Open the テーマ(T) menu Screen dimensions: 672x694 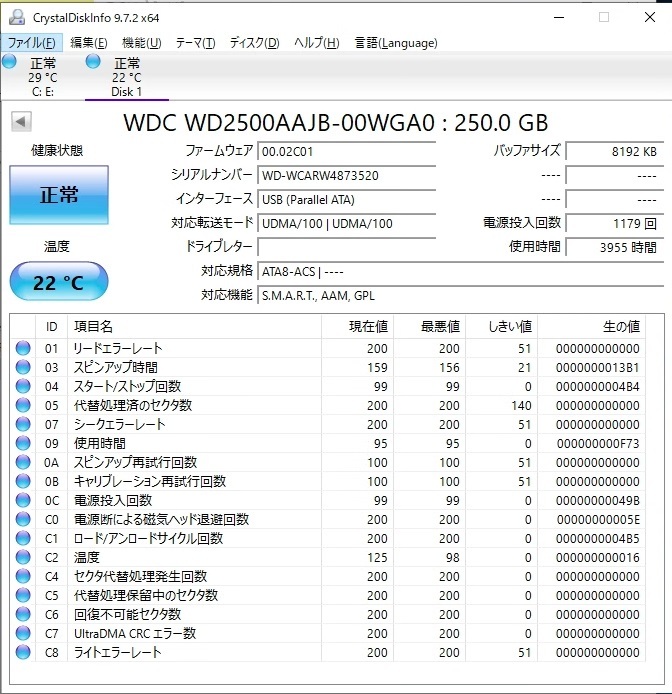click(x=195, y=43)
